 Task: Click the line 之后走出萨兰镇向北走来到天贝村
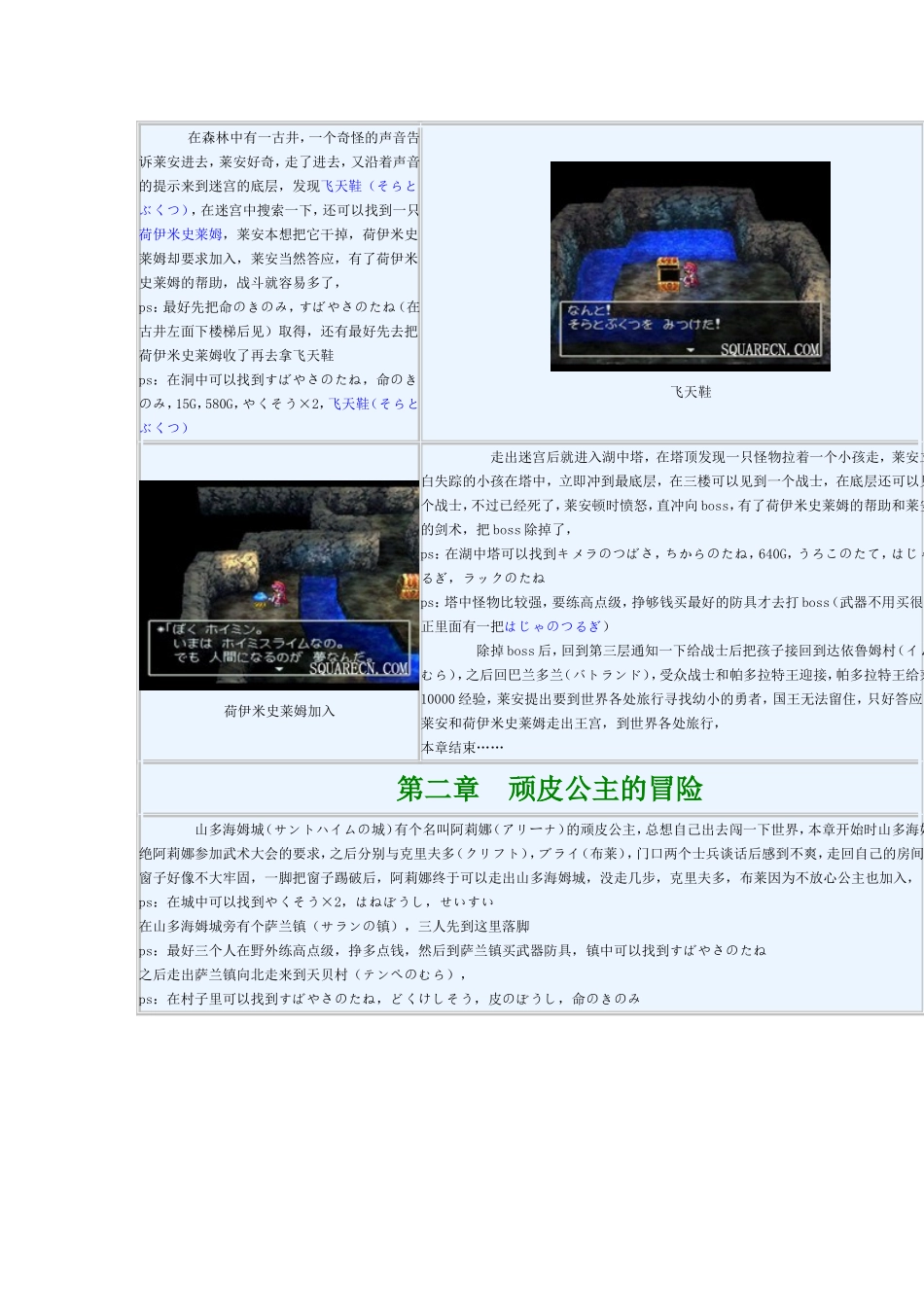(303, 974)
